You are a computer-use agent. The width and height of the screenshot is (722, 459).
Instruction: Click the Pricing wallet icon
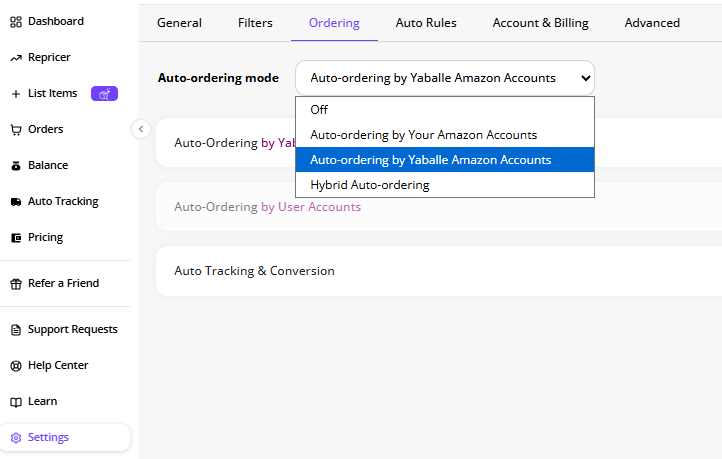coord(16,238)
